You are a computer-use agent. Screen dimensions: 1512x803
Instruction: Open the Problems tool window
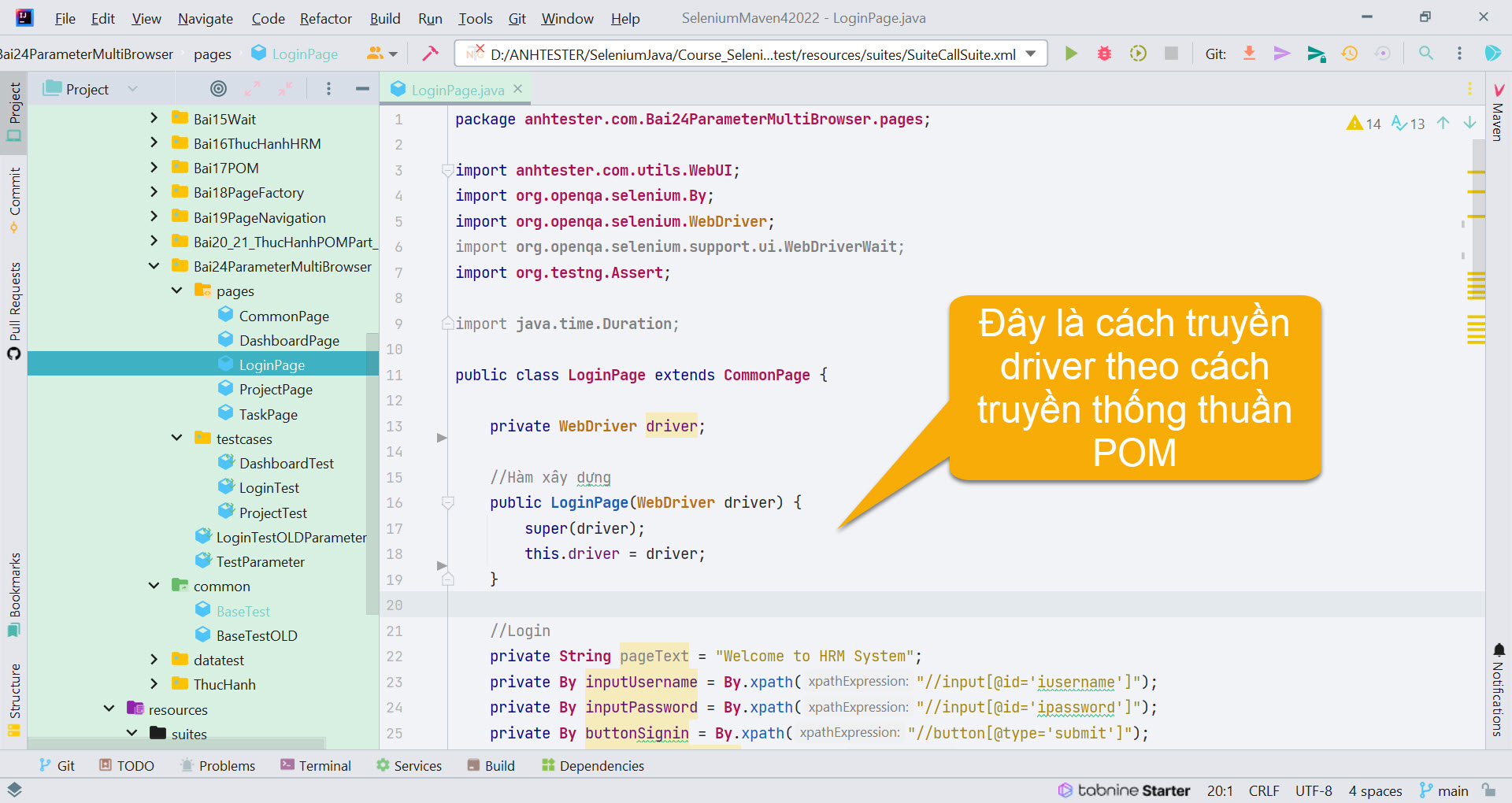pyautogui.click(x=217, y=765)
